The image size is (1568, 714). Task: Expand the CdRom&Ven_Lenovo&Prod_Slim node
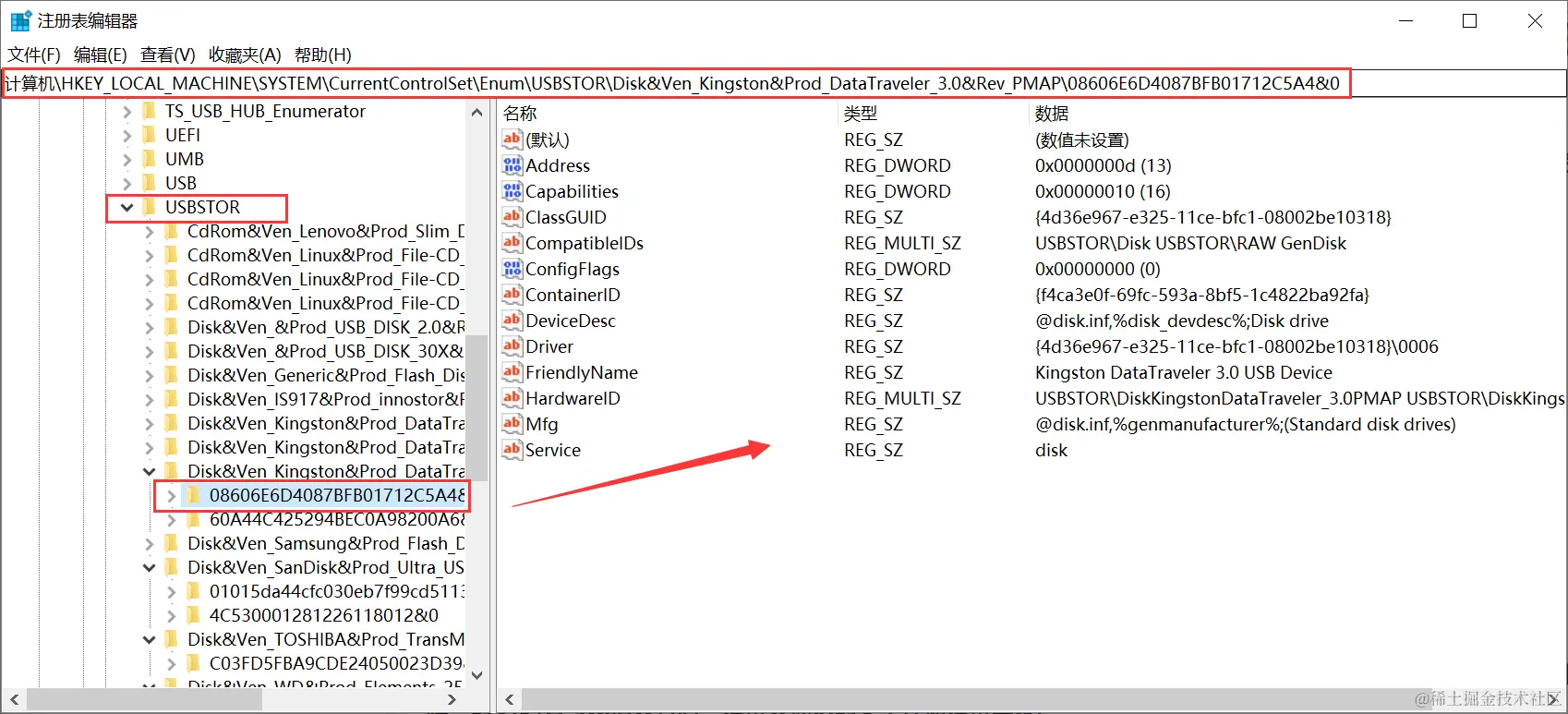(x=150, y=231)
